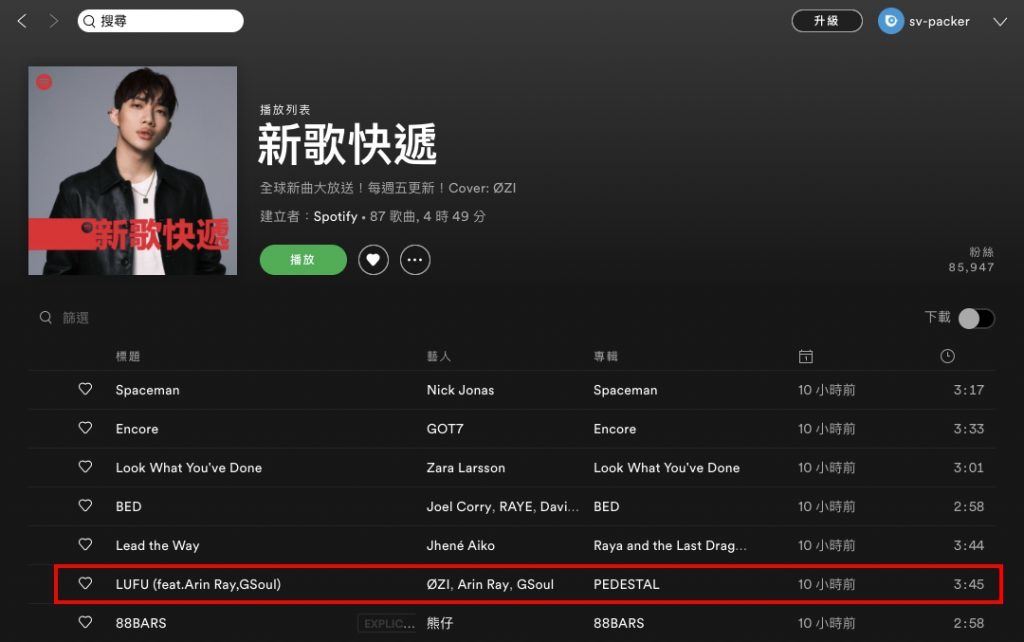Screen dimensions: 1024x642
Task: Go forward with the right arrow
Action: (54, 21)
